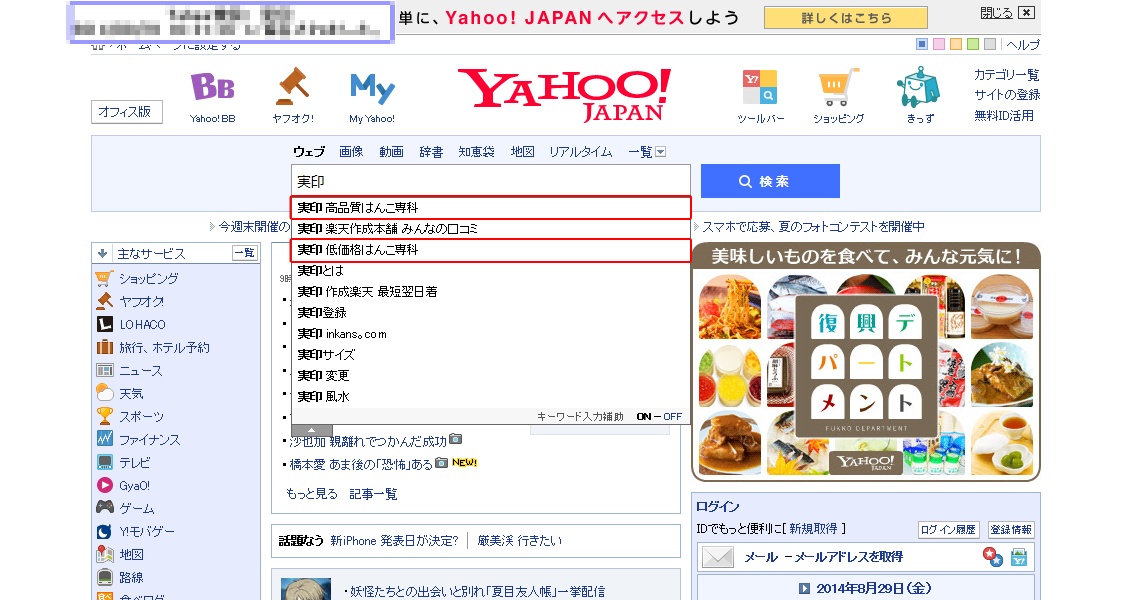Open the Yahoo Auctions gavel icon
Screen dimensions: 1130x600
coord(293,86)
